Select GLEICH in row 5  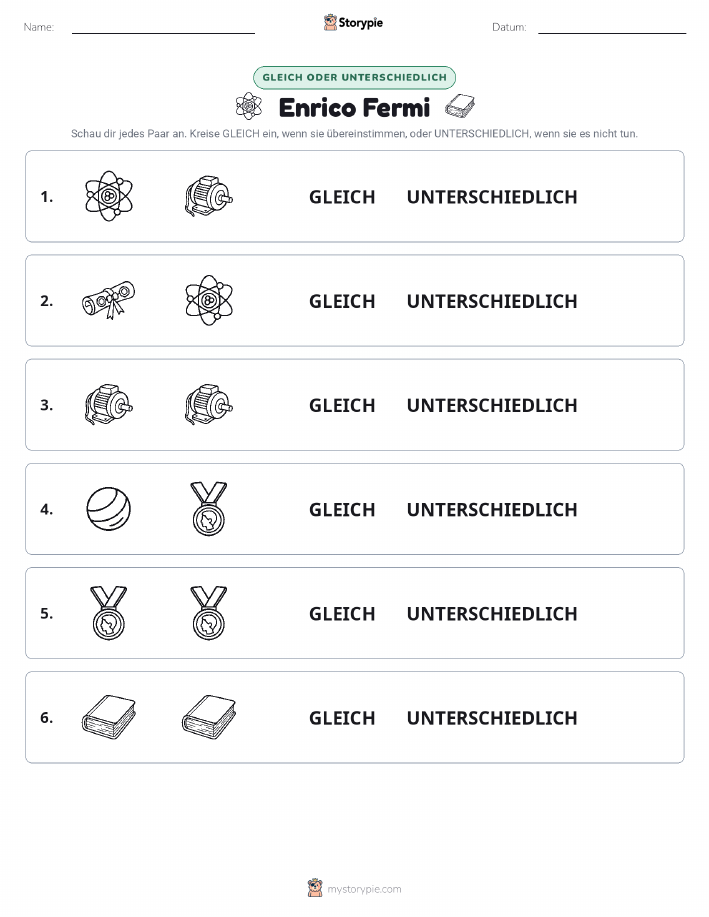[342, 613]
